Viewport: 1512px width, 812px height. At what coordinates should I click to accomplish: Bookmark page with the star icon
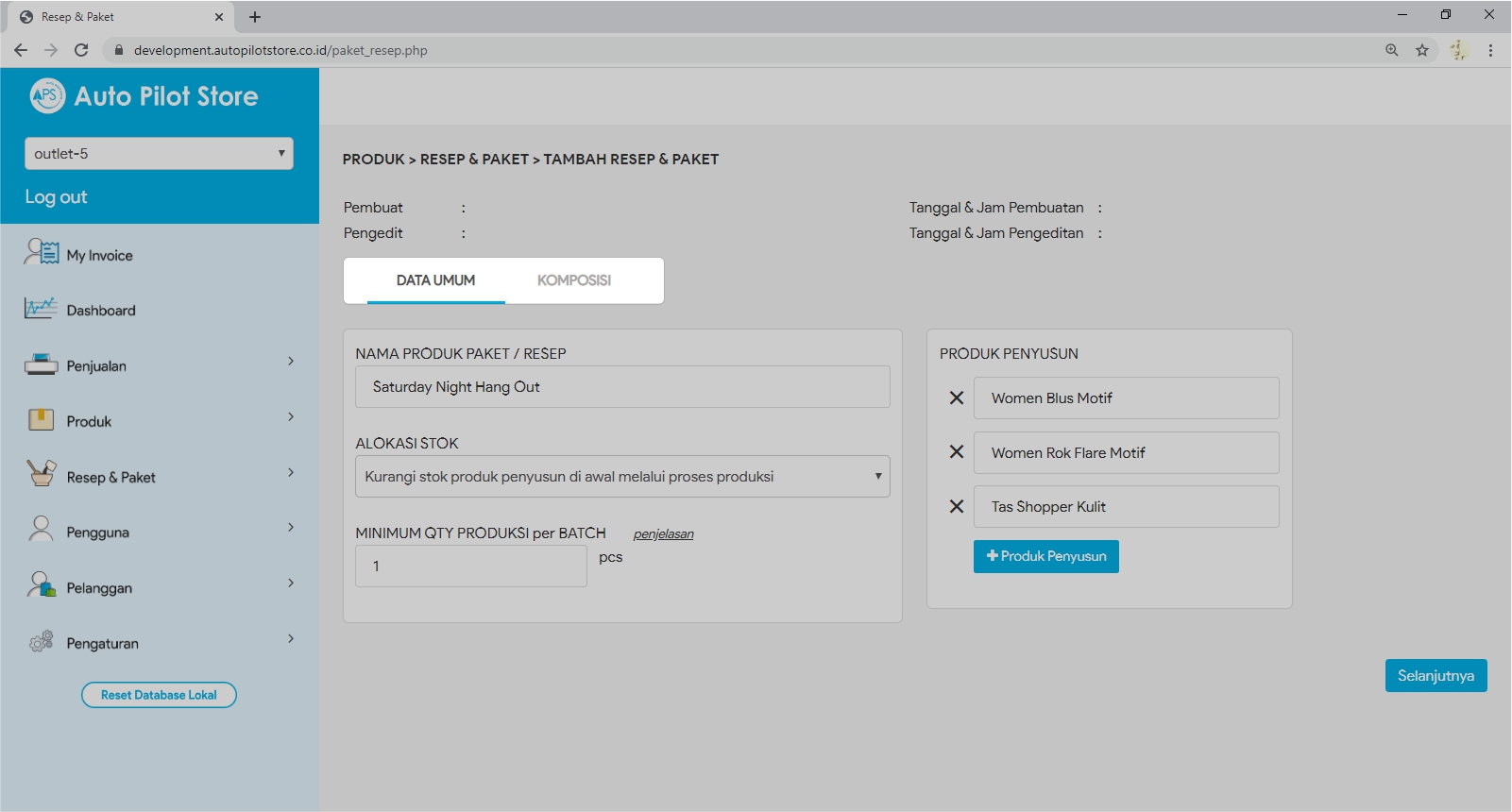click(x=1421, y=50)
